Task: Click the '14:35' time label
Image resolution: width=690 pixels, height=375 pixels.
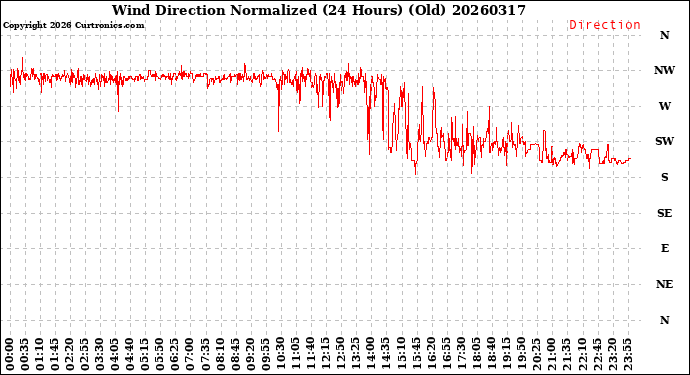Action: pos(385,354)
